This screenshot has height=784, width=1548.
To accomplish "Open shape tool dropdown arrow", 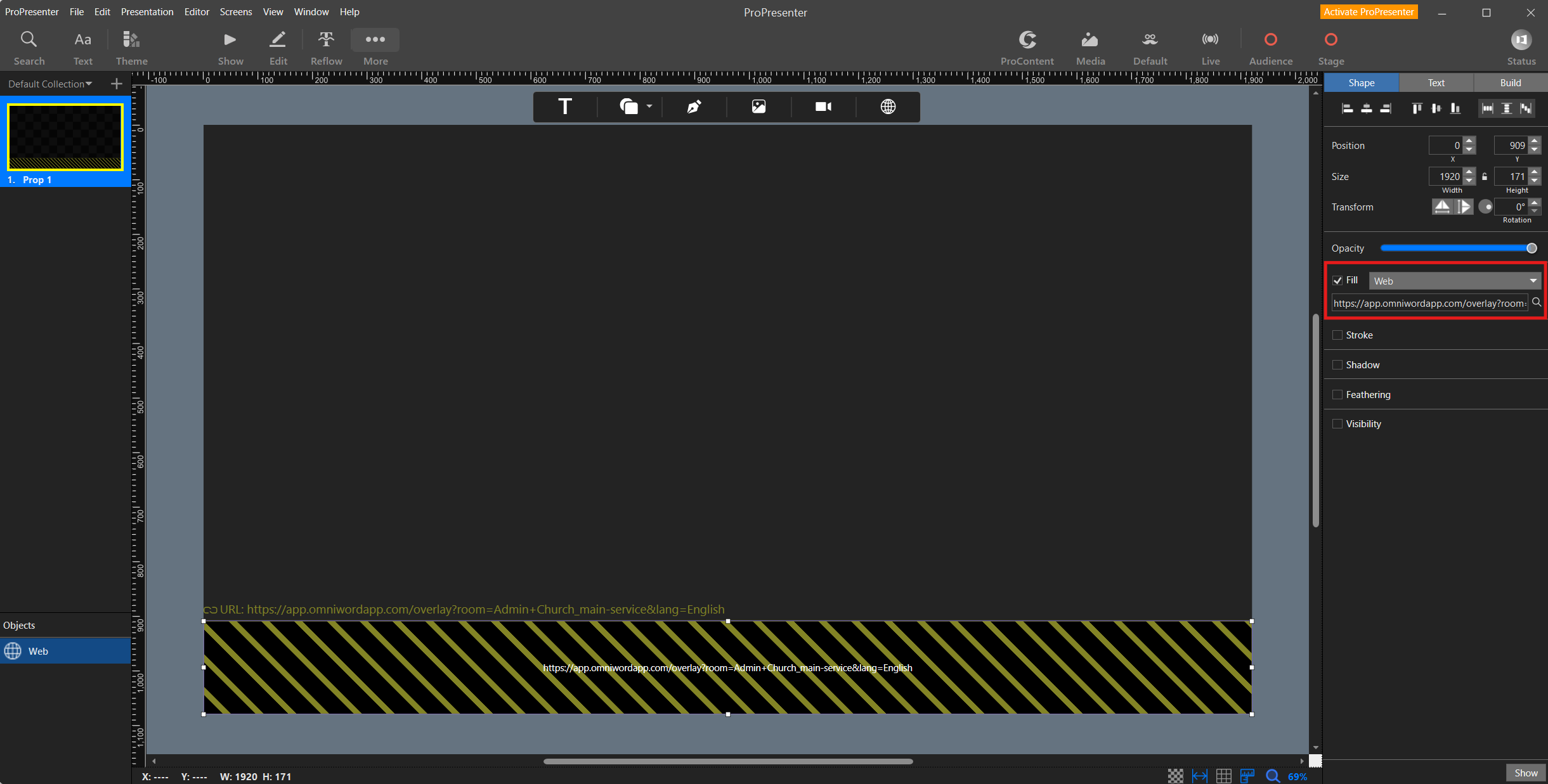I will tap(649, 106).
